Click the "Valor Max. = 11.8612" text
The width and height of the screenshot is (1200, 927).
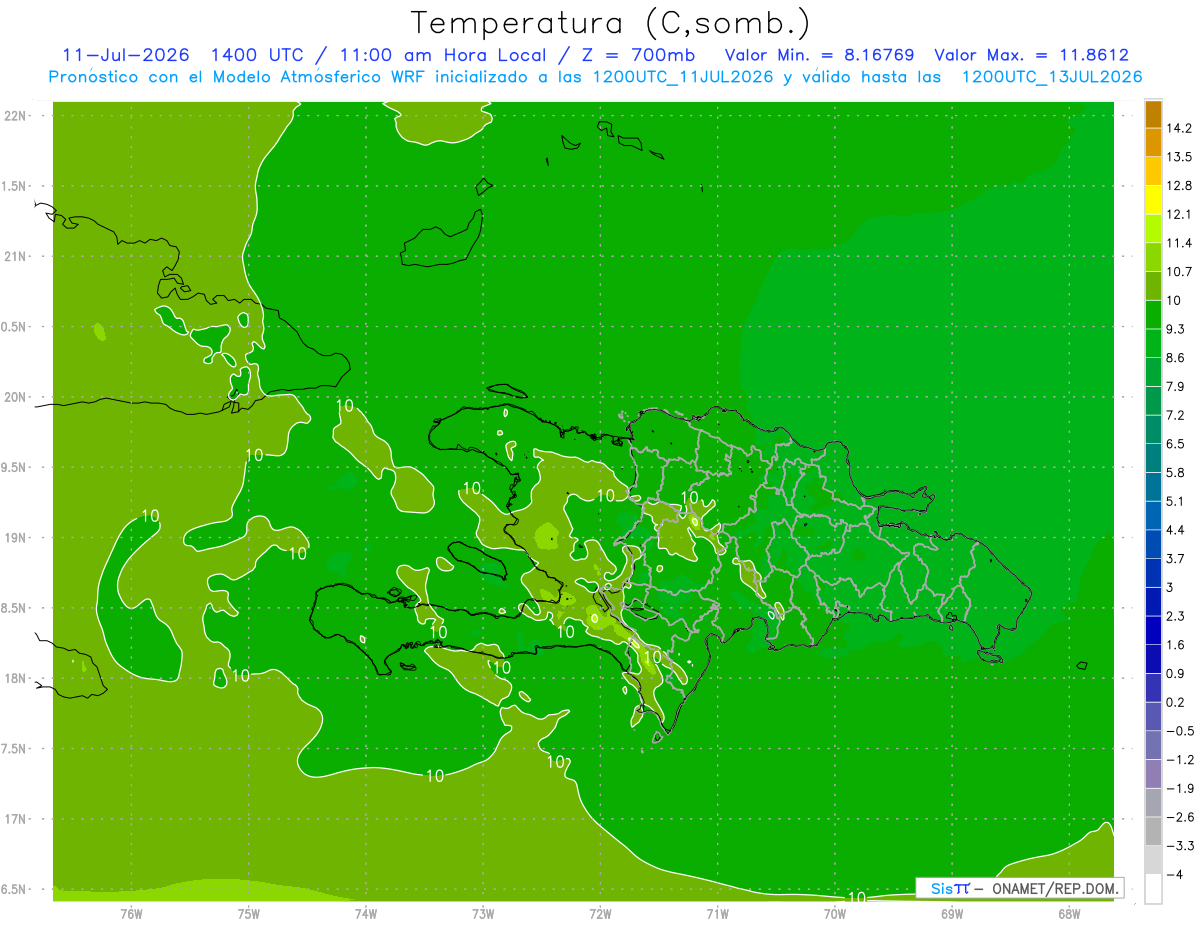pos(1031,55)
